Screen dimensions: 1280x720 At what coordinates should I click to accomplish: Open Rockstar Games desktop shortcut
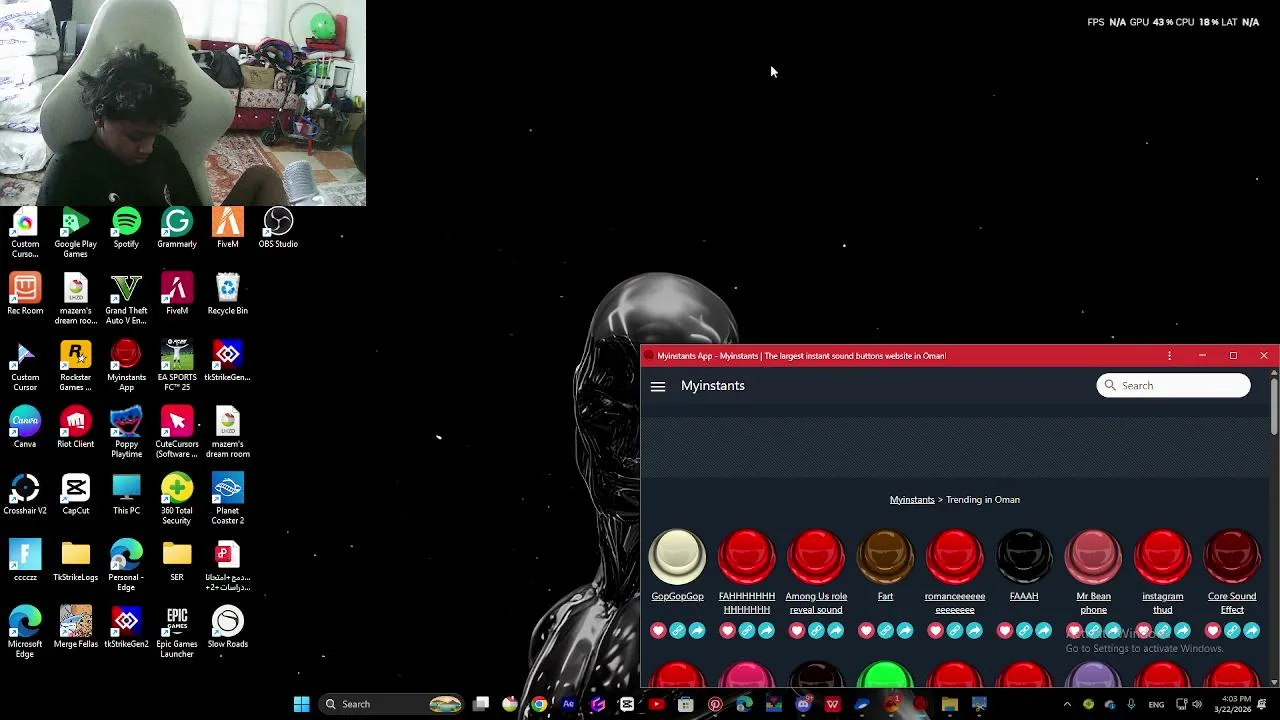click(76, 367)
